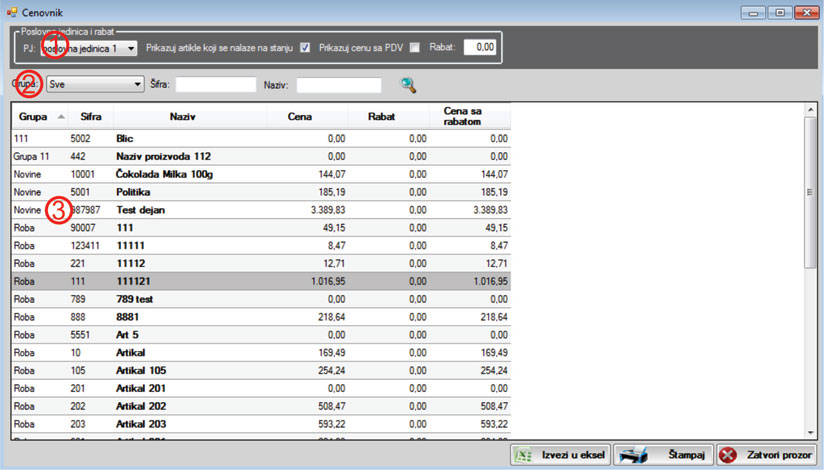
Task: Click the 'Cena sa rabatom' column header
Action: tap(469, 116)
